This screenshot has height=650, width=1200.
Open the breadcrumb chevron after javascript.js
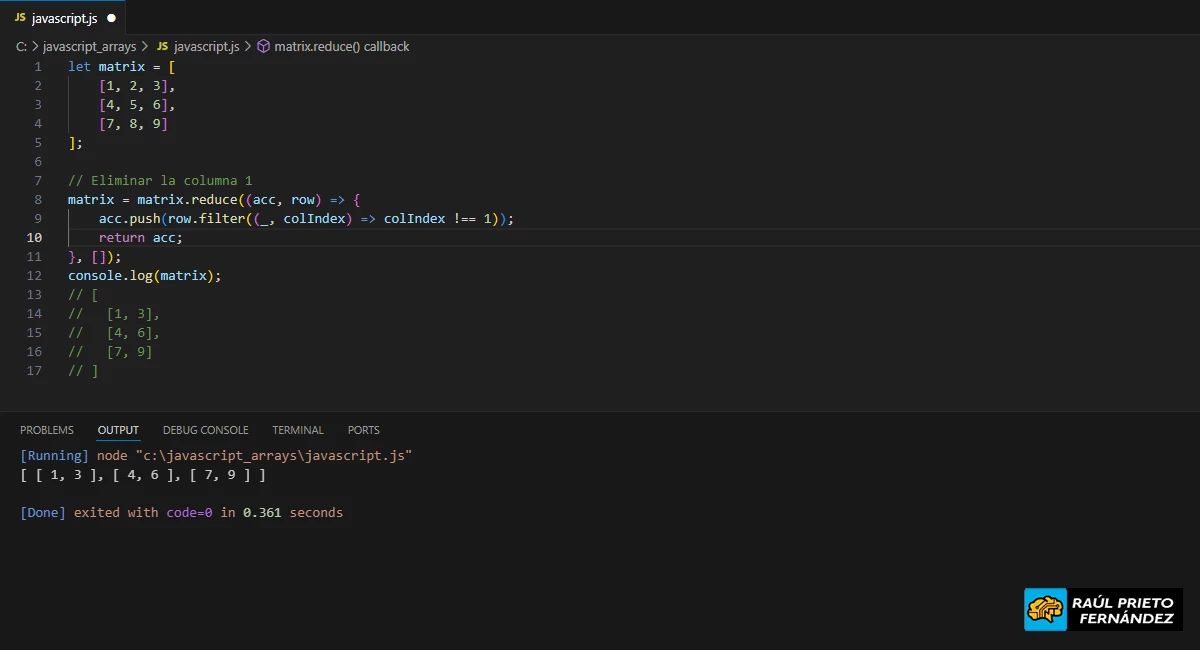(248, 46)
